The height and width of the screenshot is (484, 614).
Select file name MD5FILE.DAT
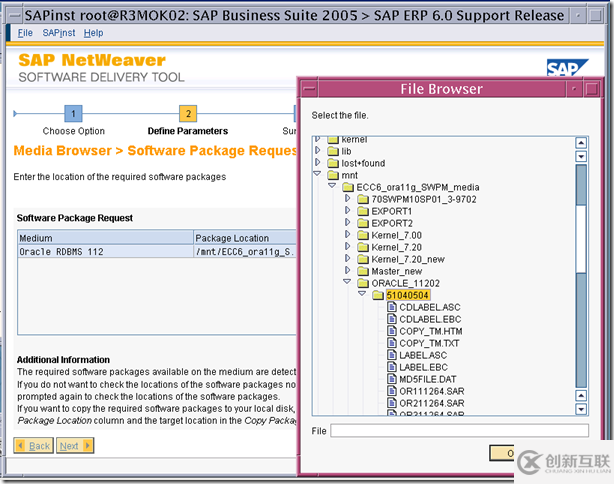tap(428, 379)
